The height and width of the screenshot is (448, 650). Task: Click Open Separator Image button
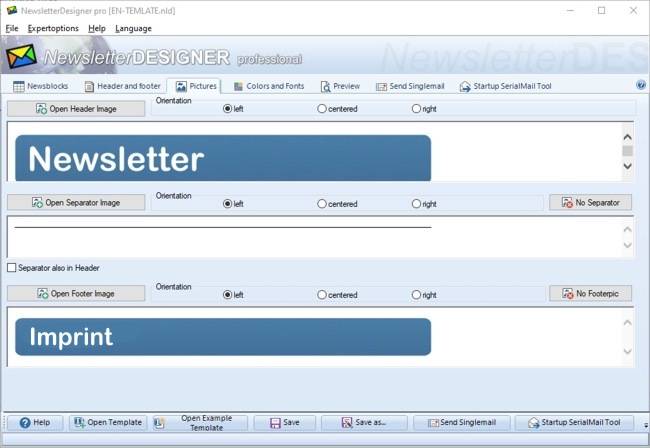click(76, 203)
